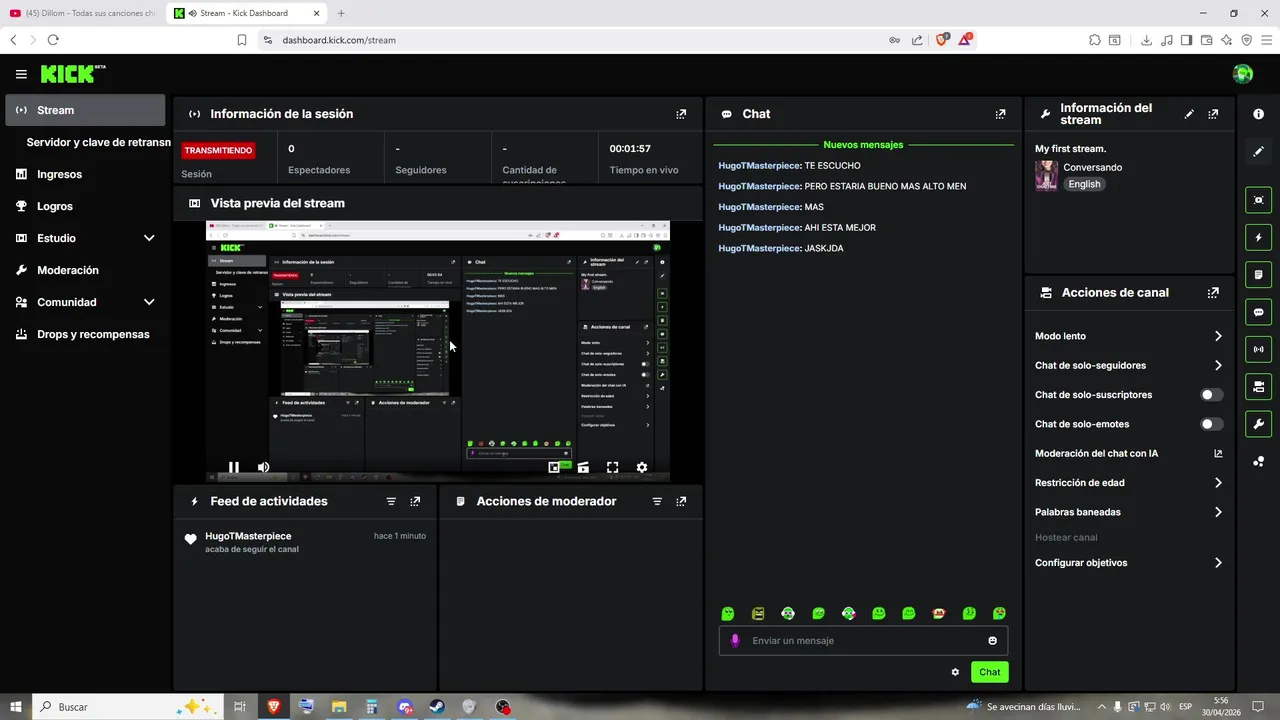
Task: Open the emoji picker in message box
Action: 993,641
